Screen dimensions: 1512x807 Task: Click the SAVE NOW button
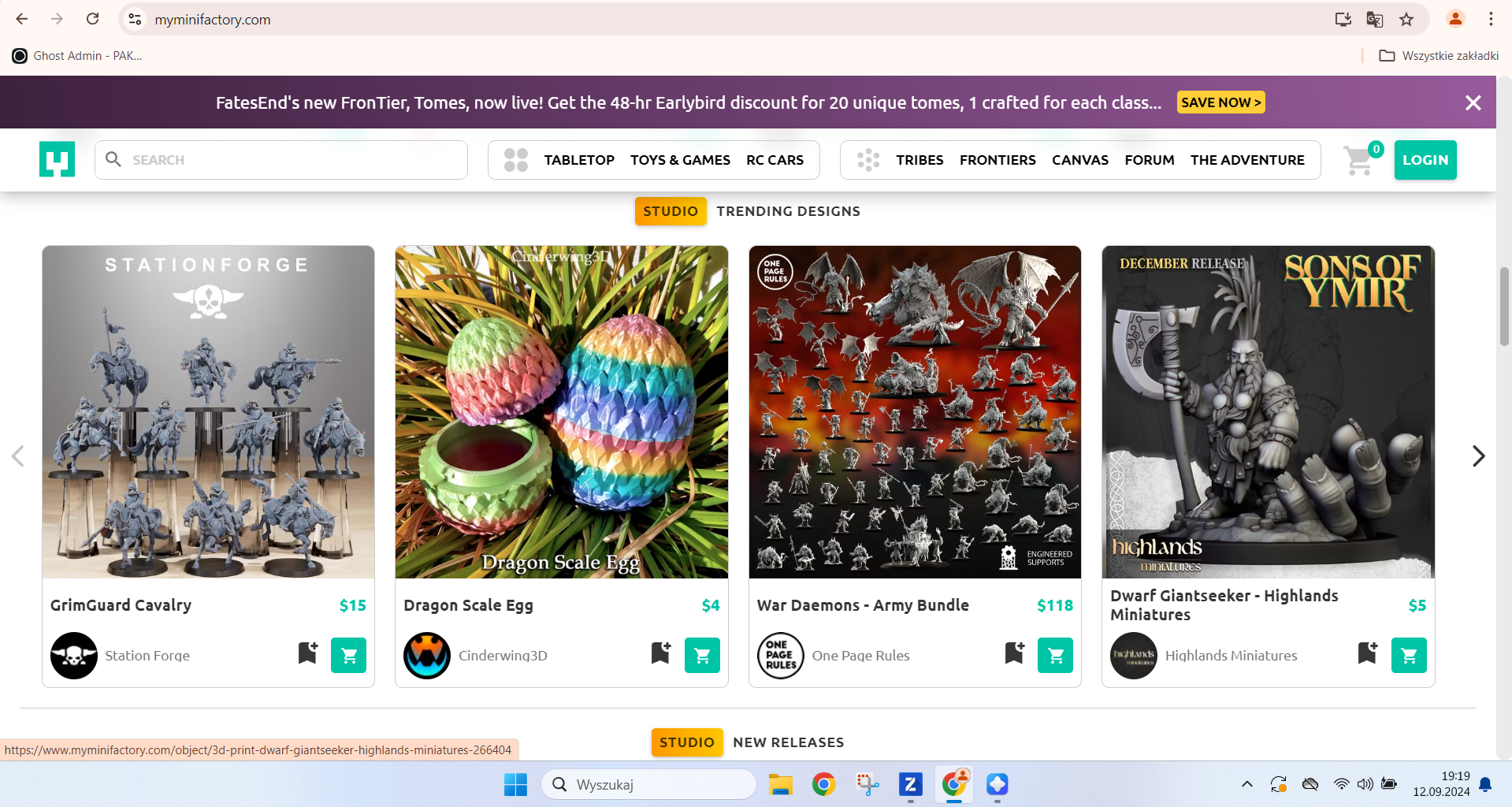[x=1220, y=102]
